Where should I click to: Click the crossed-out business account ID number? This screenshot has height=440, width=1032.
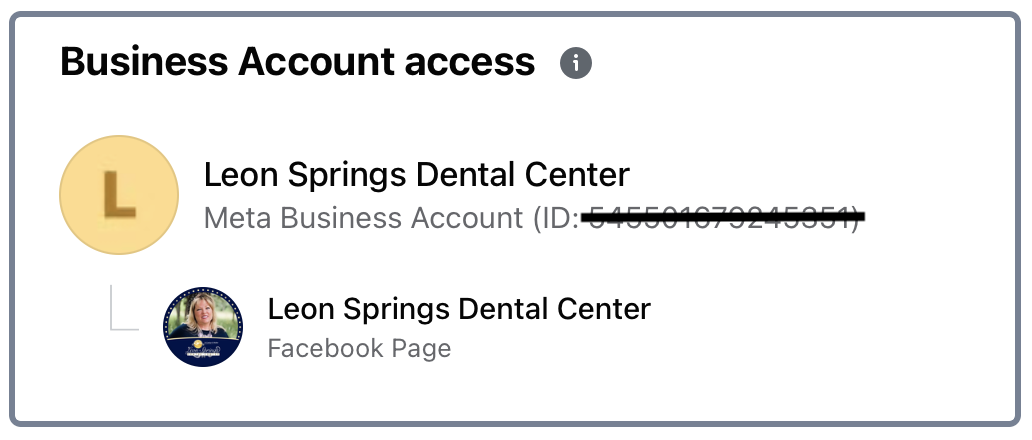pyautogui.click(x=723, y=216)
